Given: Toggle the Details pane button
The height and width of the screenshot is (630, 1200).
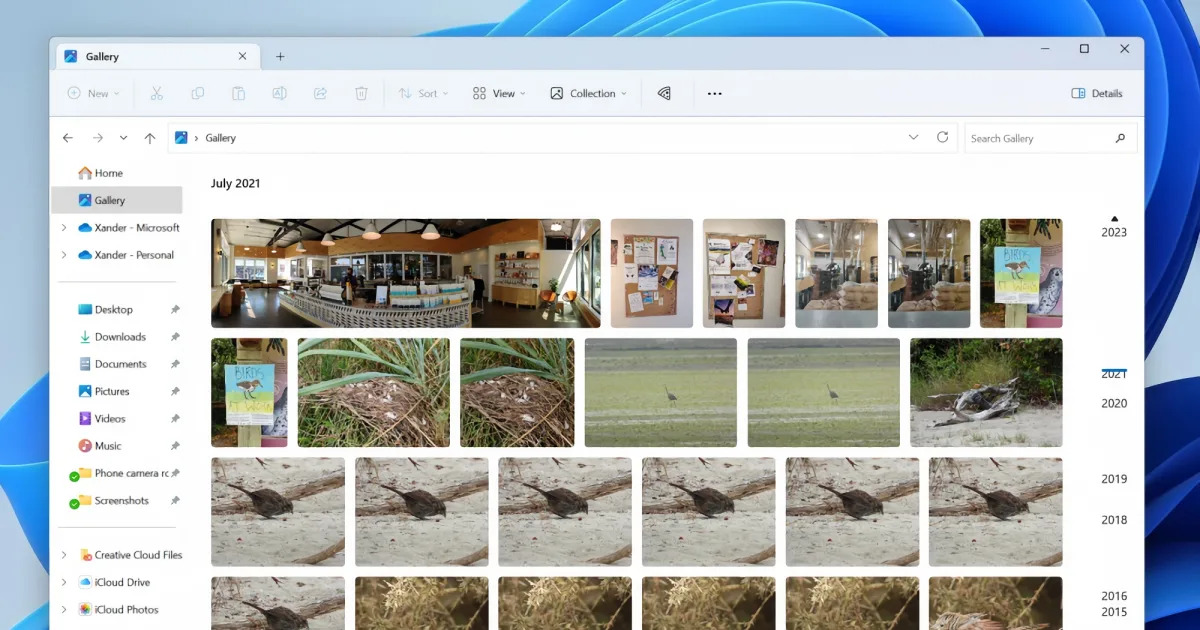Looking at the screenshot, I should pos(1096,93).
